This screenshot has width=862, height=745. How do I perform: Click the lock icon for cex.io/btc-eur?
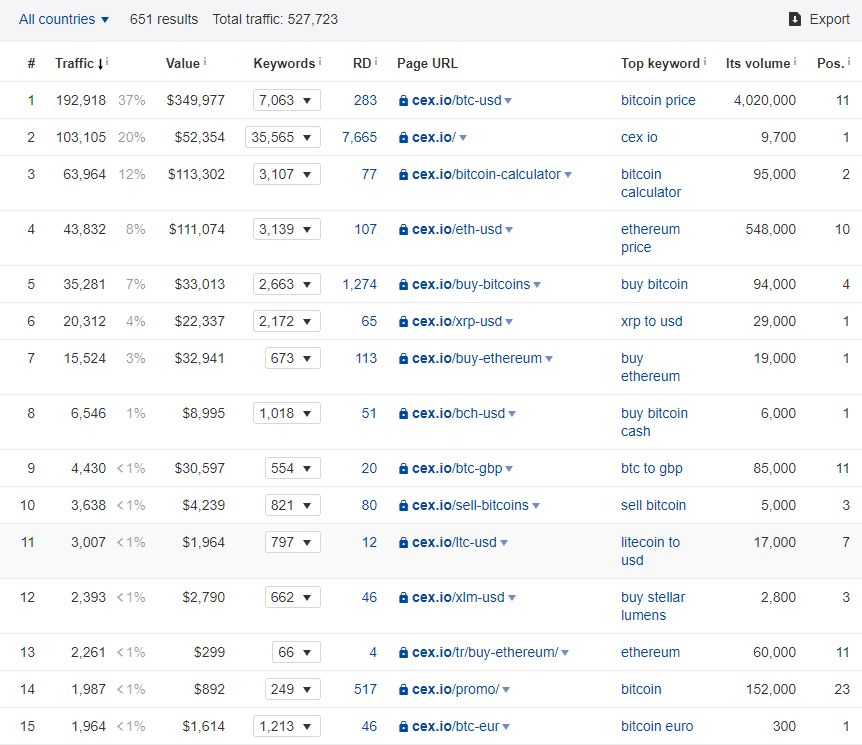404,726
